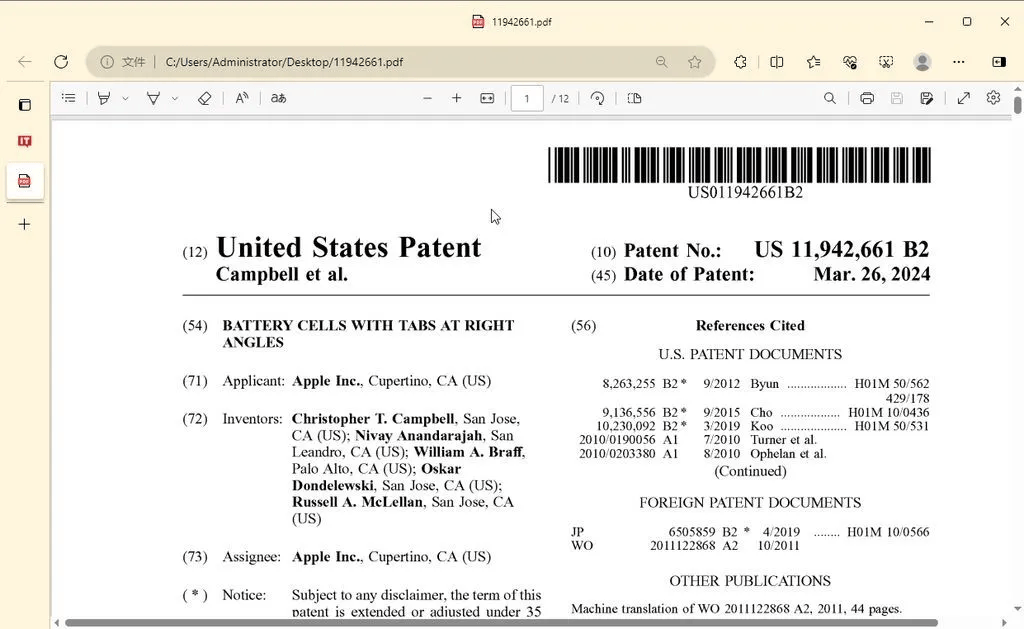1024x629 pixels.
Task: Toggle the page view layout
Action: (x=634, y=98)
